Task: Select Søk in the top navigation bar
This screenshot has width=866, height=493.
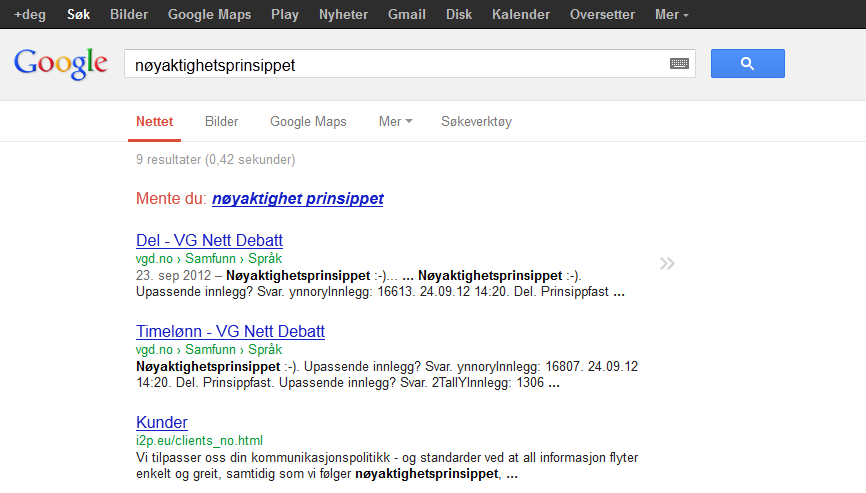Action: coord(78,14)
